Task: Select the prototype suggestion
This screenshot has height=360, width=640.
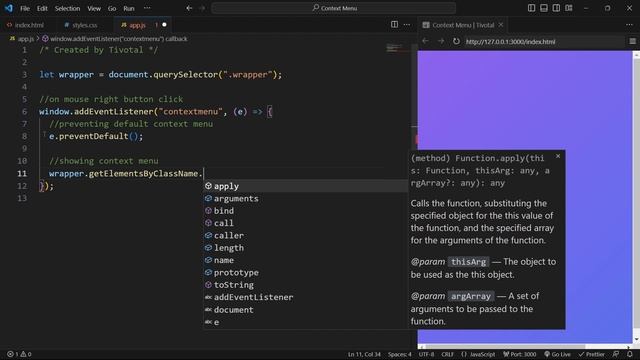Action: pos(305,273)
